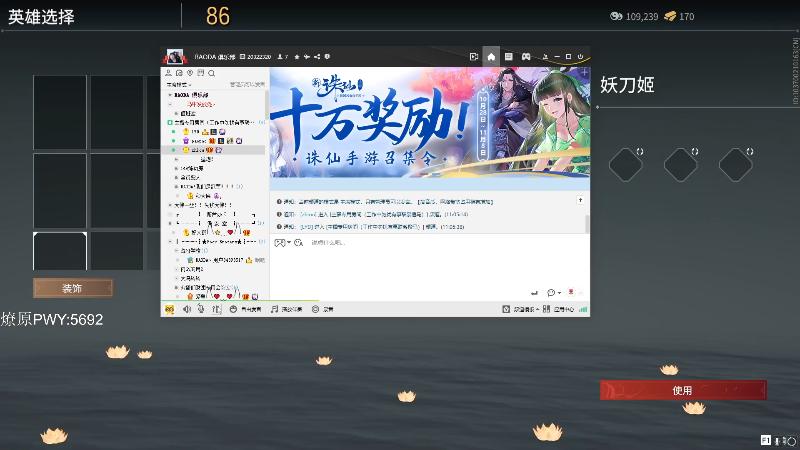Open the game/emoticon dropdown in chat toolbar
The width and height of the screenshot is (800, 450).
click(282, 242)
